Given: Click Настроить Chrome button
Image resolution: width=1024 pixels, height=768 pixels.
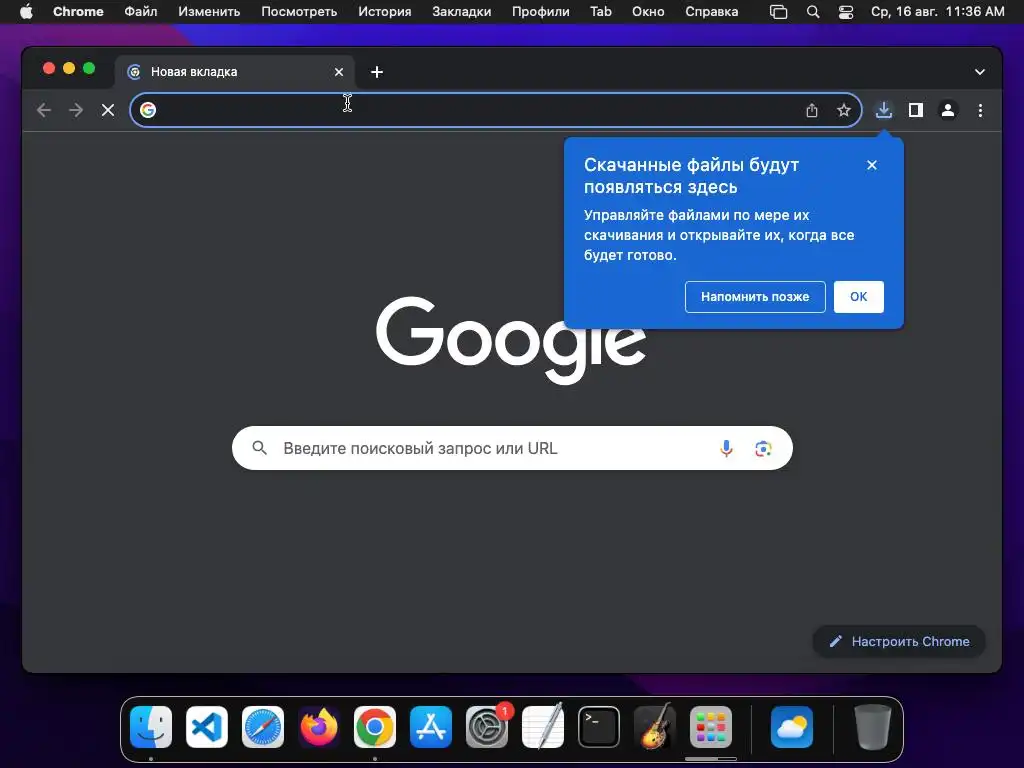Looking at the screenshot, I should pos(899,641).
